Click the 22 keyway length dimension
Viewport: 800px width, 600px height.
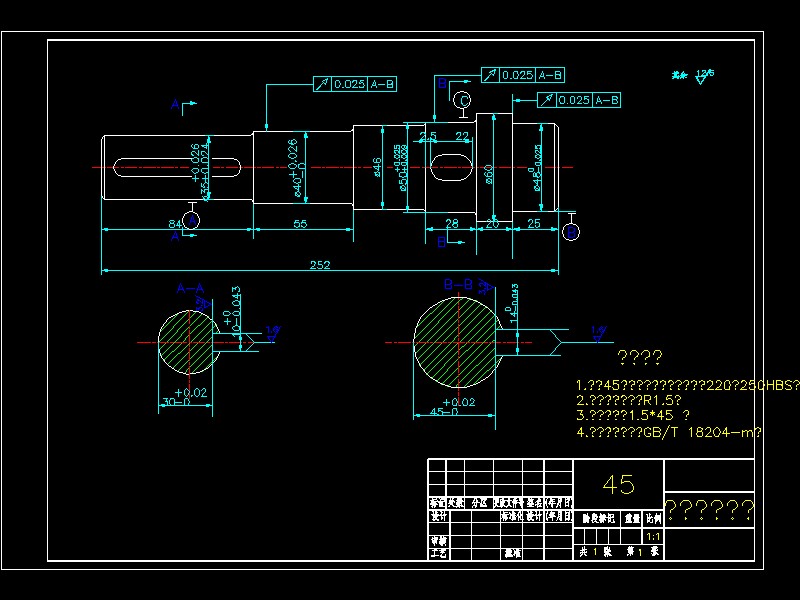click(462, 136)
